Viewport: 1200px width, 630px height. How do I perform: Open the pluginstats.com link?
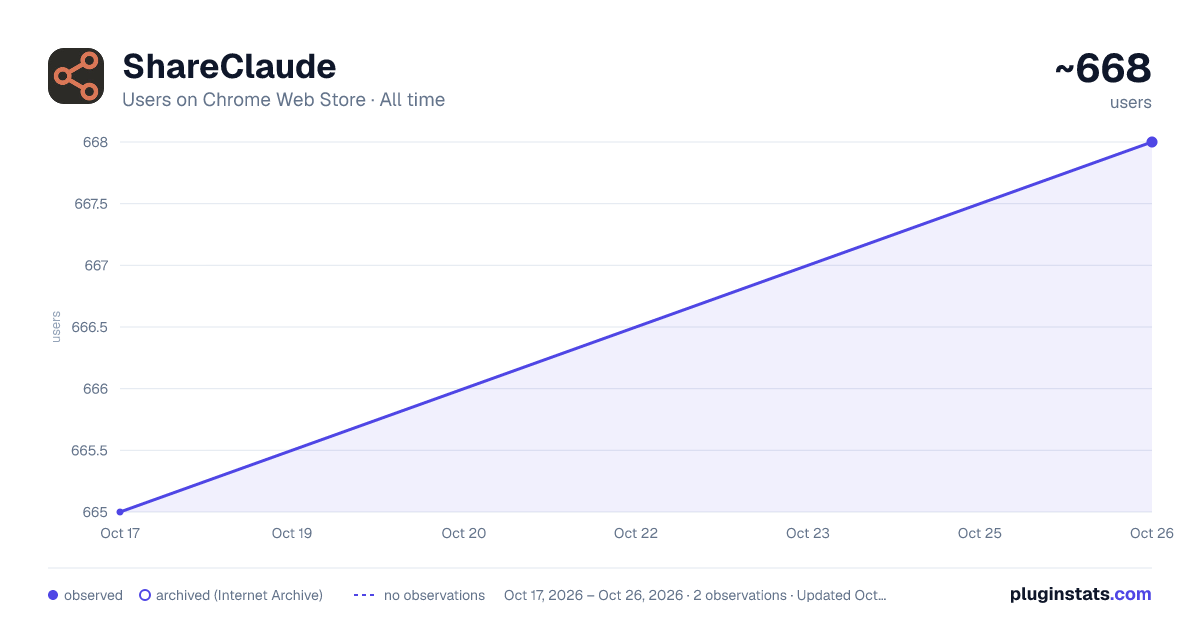(x=1081, y=594)
